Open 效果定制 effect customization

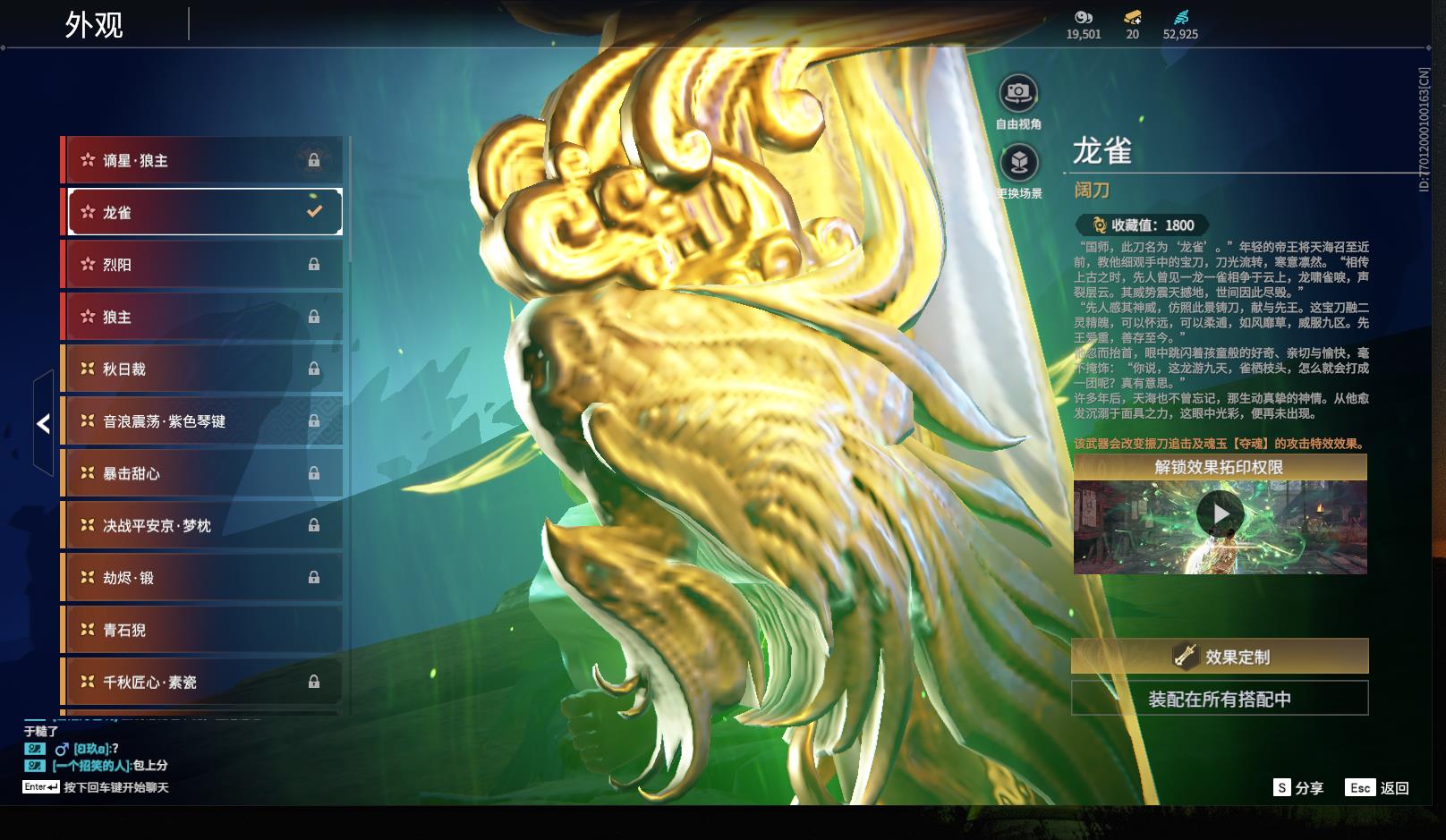point(1220,657)
